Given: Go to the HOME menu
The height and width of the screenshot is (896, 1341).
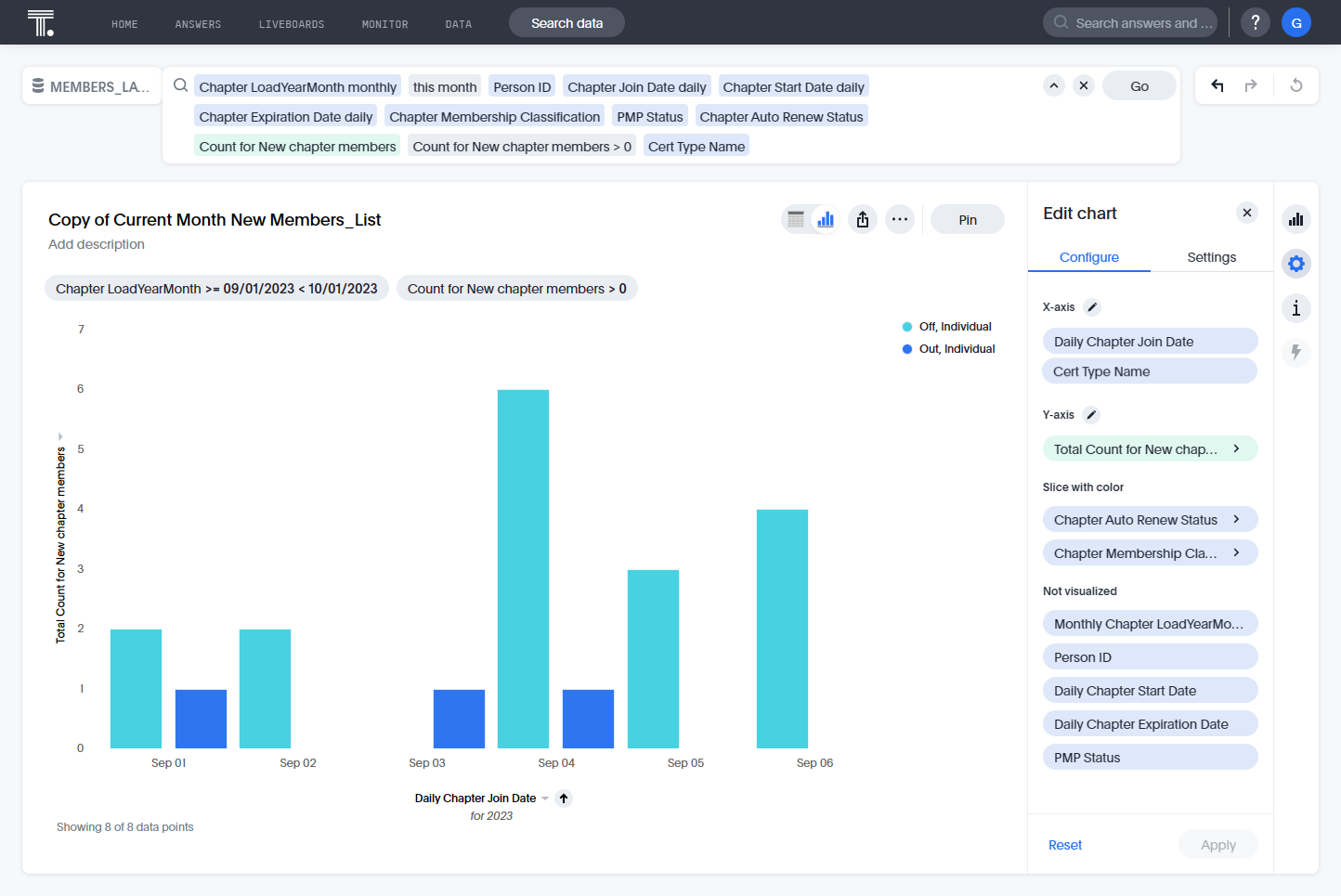Looking at the screenshot, I should tap(124, 24).
